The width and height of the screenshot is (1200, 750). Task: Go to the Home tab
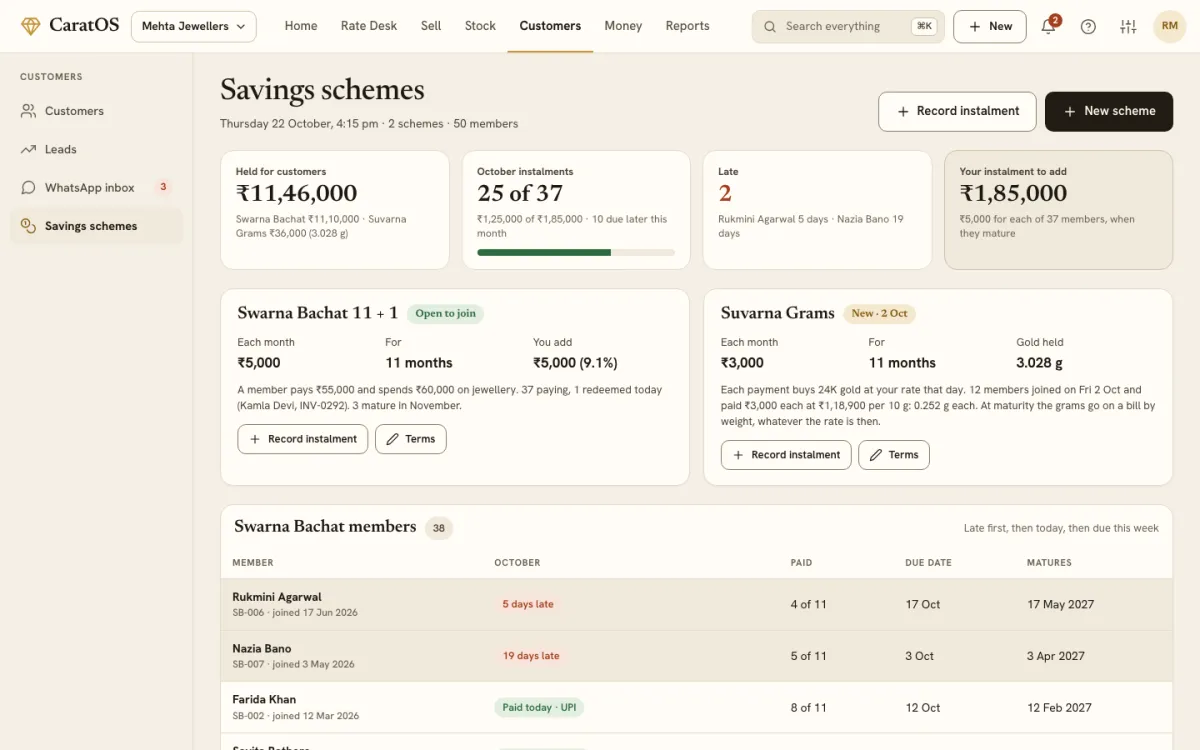pos(301,26)
